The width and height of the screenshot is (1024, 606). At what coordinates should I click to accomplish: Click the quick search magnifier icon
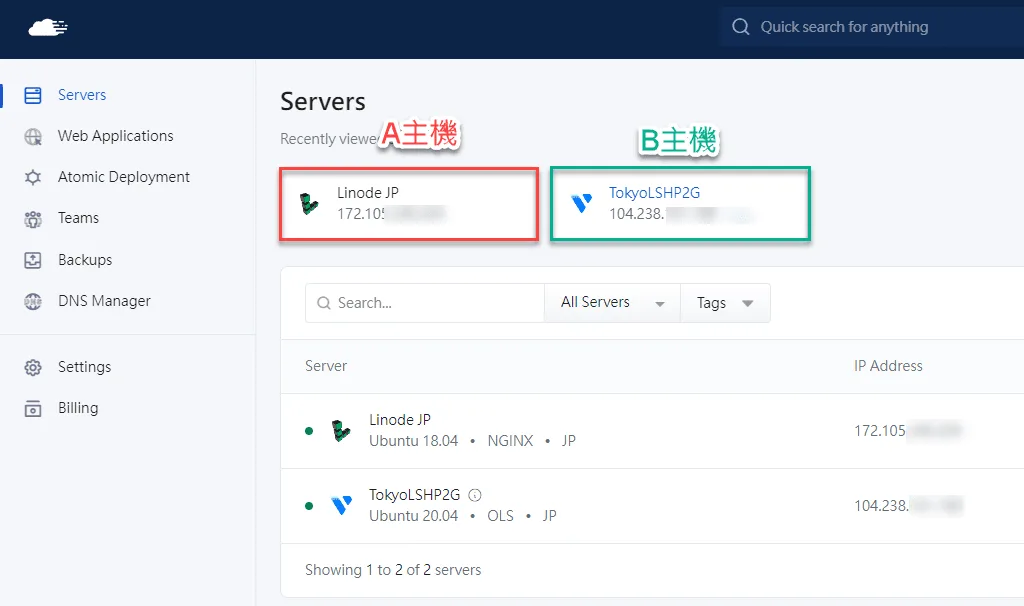click(x=741, y=27)
